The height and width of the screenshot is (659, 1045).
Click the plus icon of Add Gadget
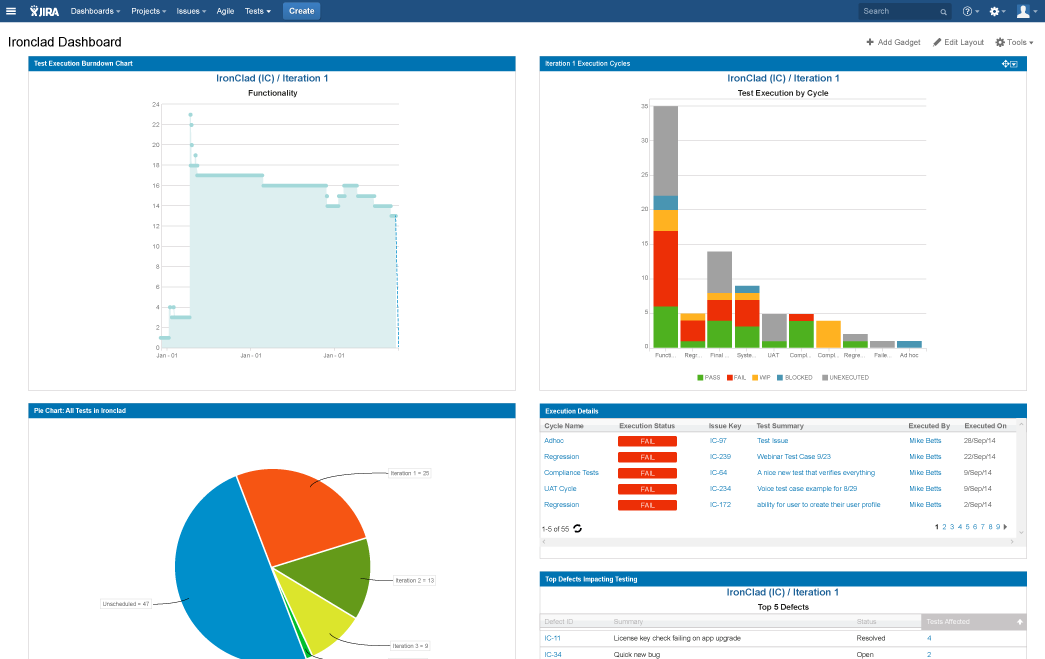tap(870, 42)
